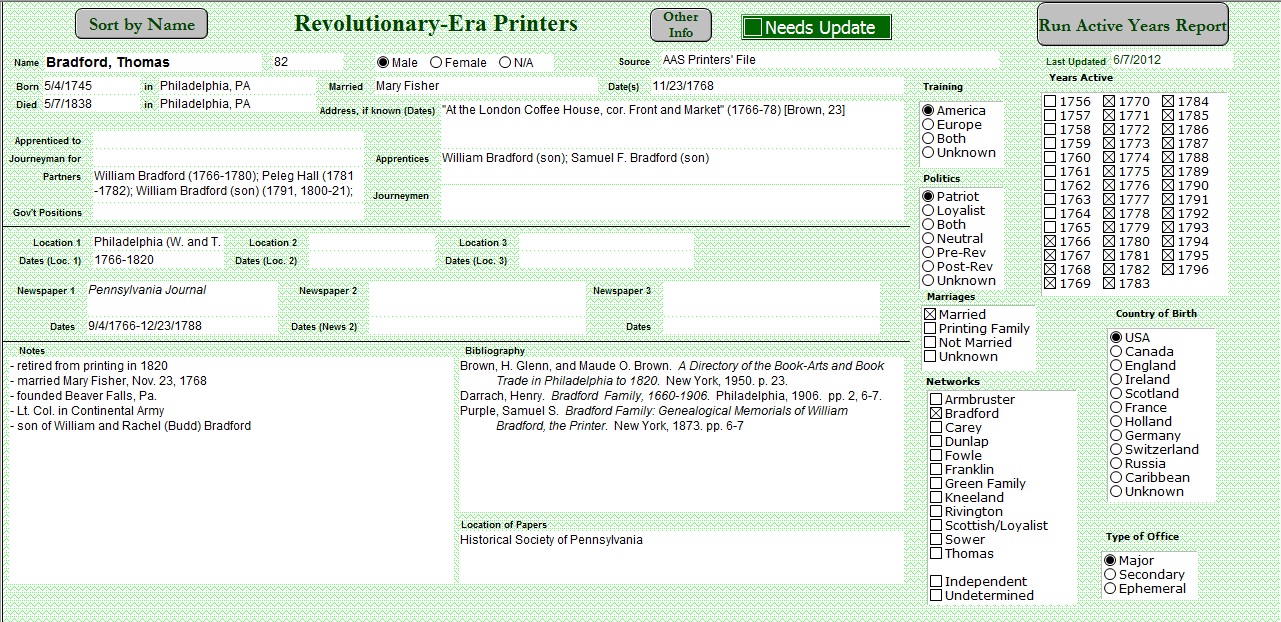The width and height of the screenshot is (1281, 622).
Task: Click the Apprenticed to input field
Action: coord(228,141)
